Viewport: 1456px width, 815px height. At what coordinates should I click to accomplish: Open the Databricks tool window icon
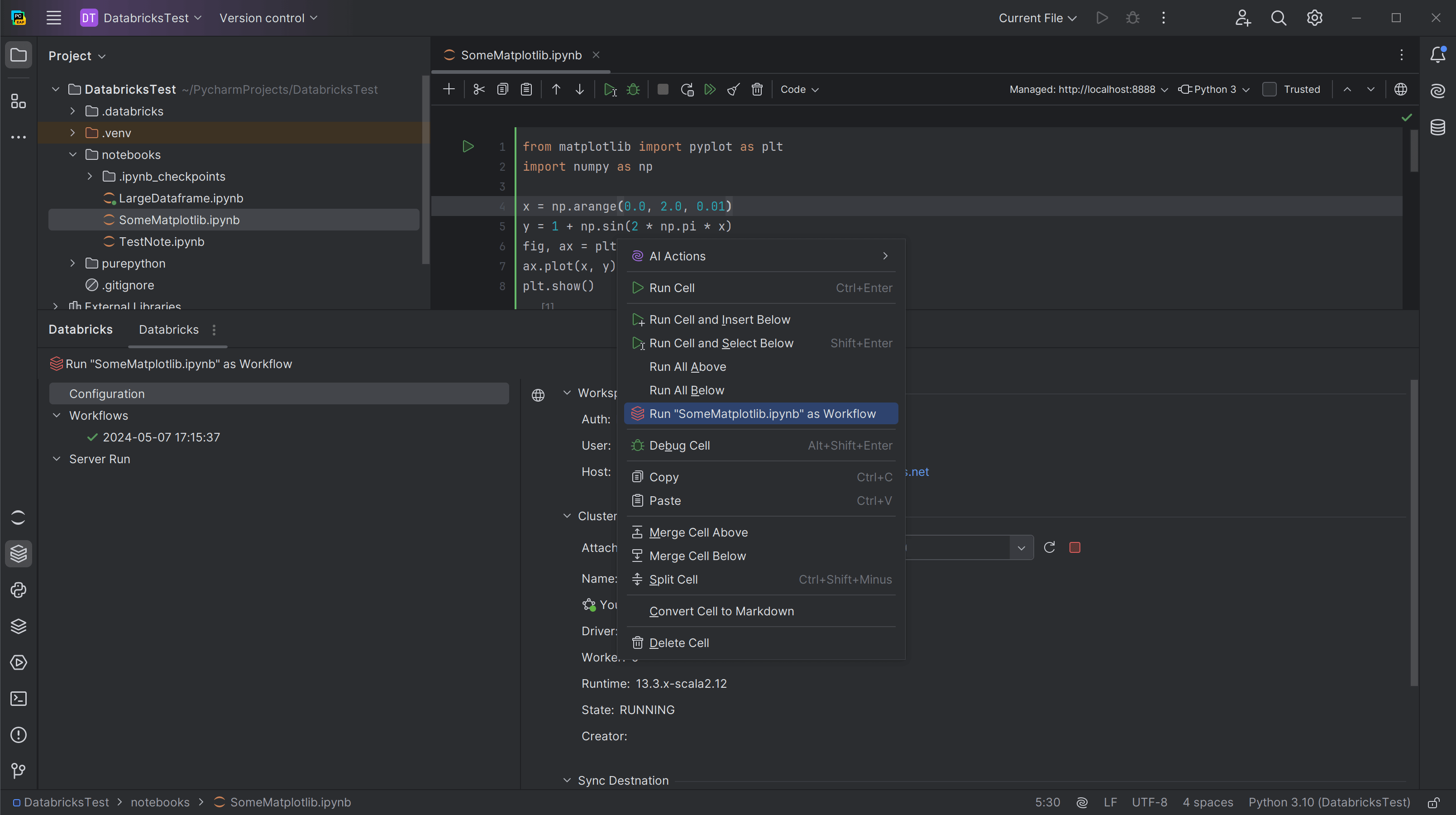19,553
